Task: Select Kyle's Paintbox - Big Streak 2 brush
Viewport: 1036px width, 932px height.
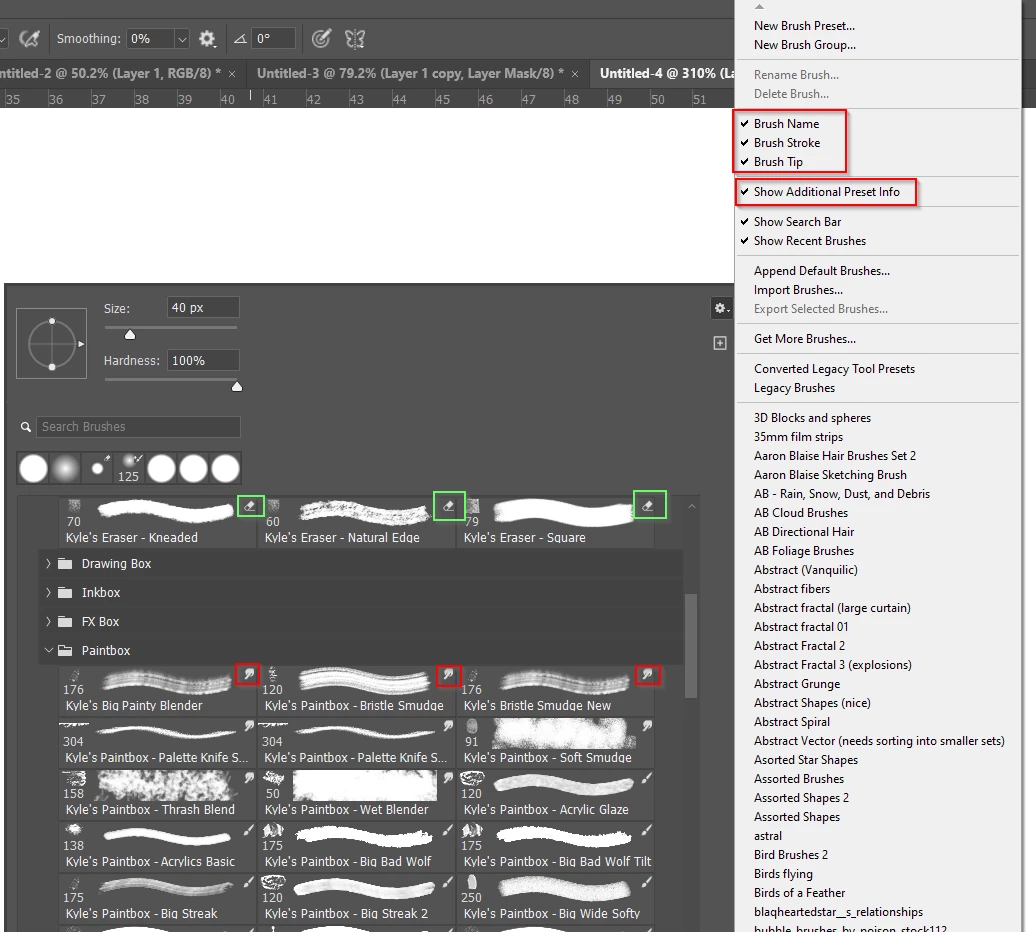Action: click(x=356, y=899)
